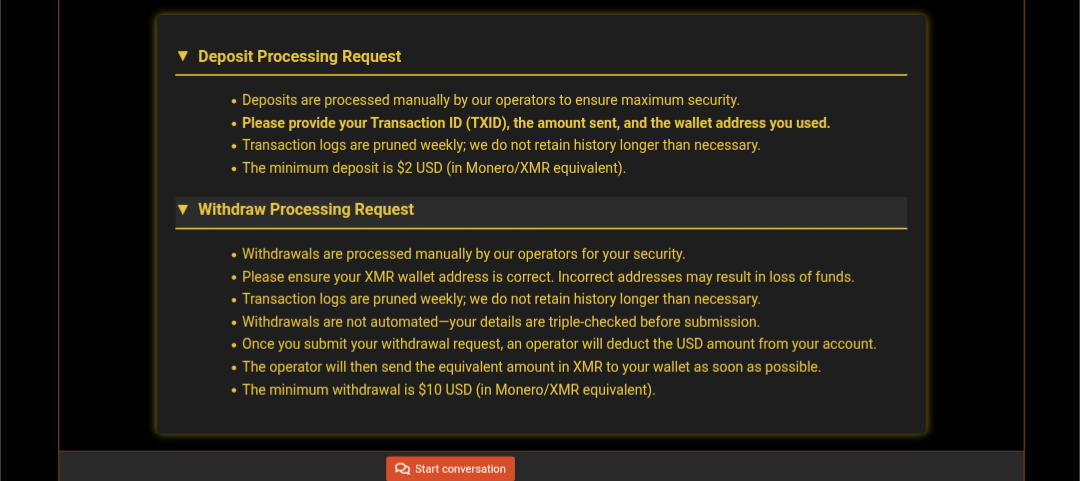Screen dimensions: 1080x481
Task: Click the bullet before minimum withdrawal line
Action: tap(234, 391)
